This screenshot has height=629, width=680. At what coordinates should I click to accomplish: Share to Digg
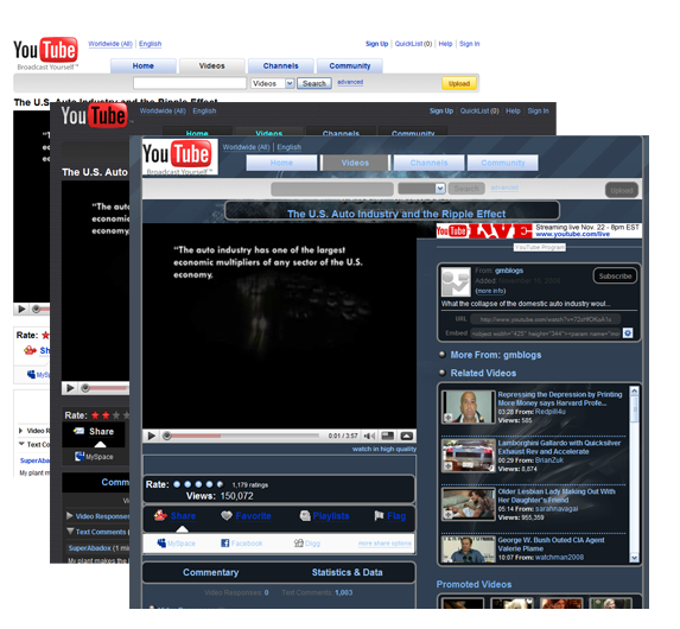click(307, 543)
